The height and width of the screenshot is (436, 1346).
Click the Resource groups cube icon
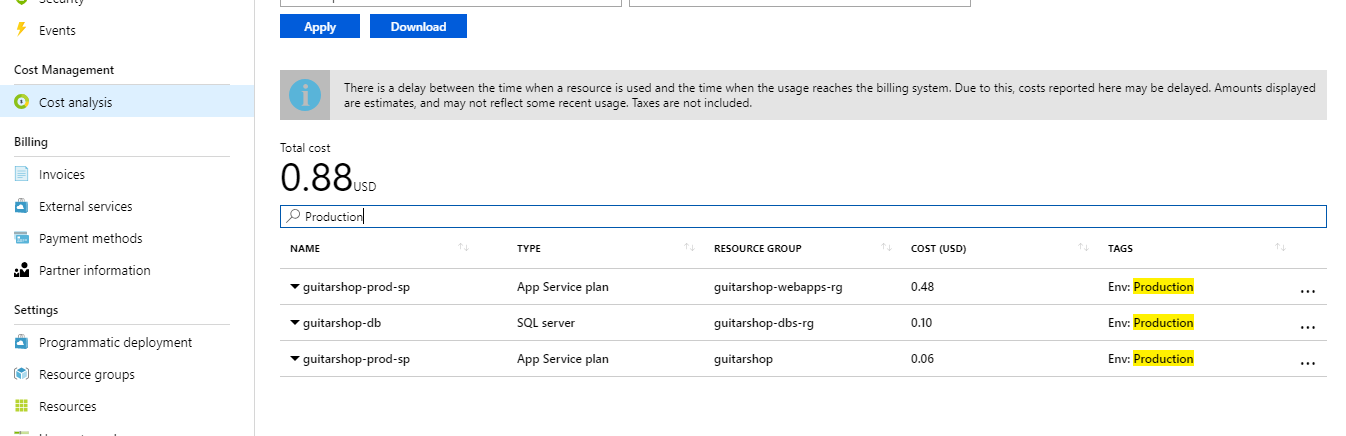(21, 374)
